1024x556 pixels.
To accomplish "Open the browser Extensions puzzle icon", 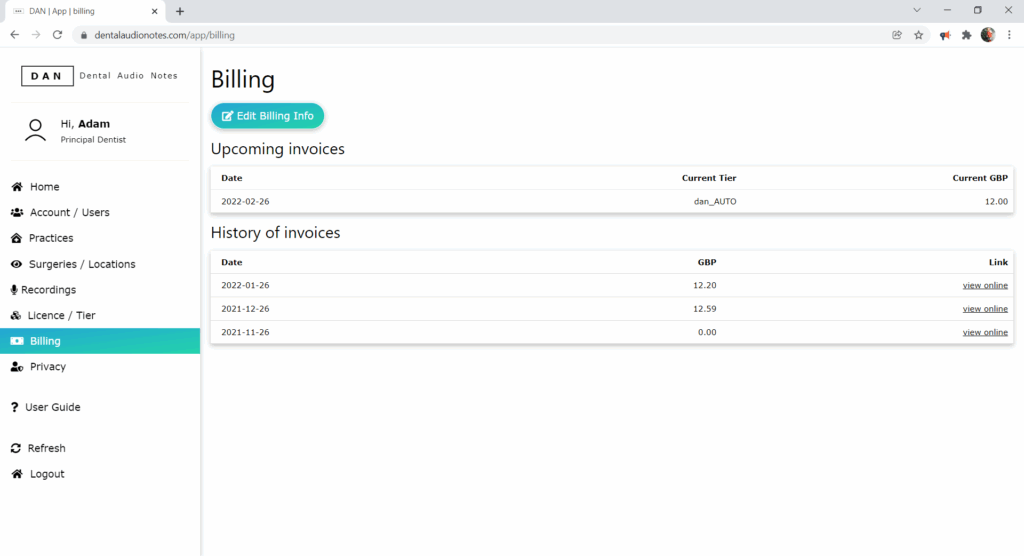I will coord(966,35).
